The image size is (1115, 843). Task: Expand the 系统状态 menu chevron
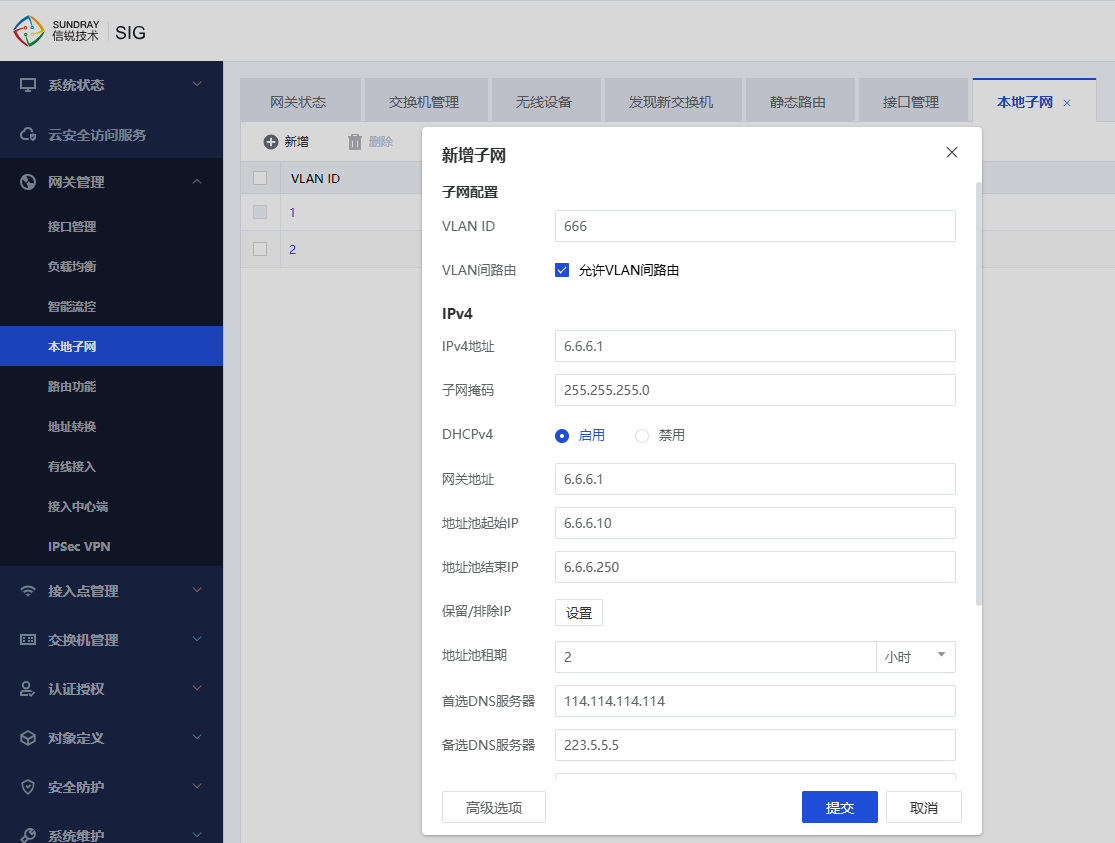pos(197,85)
